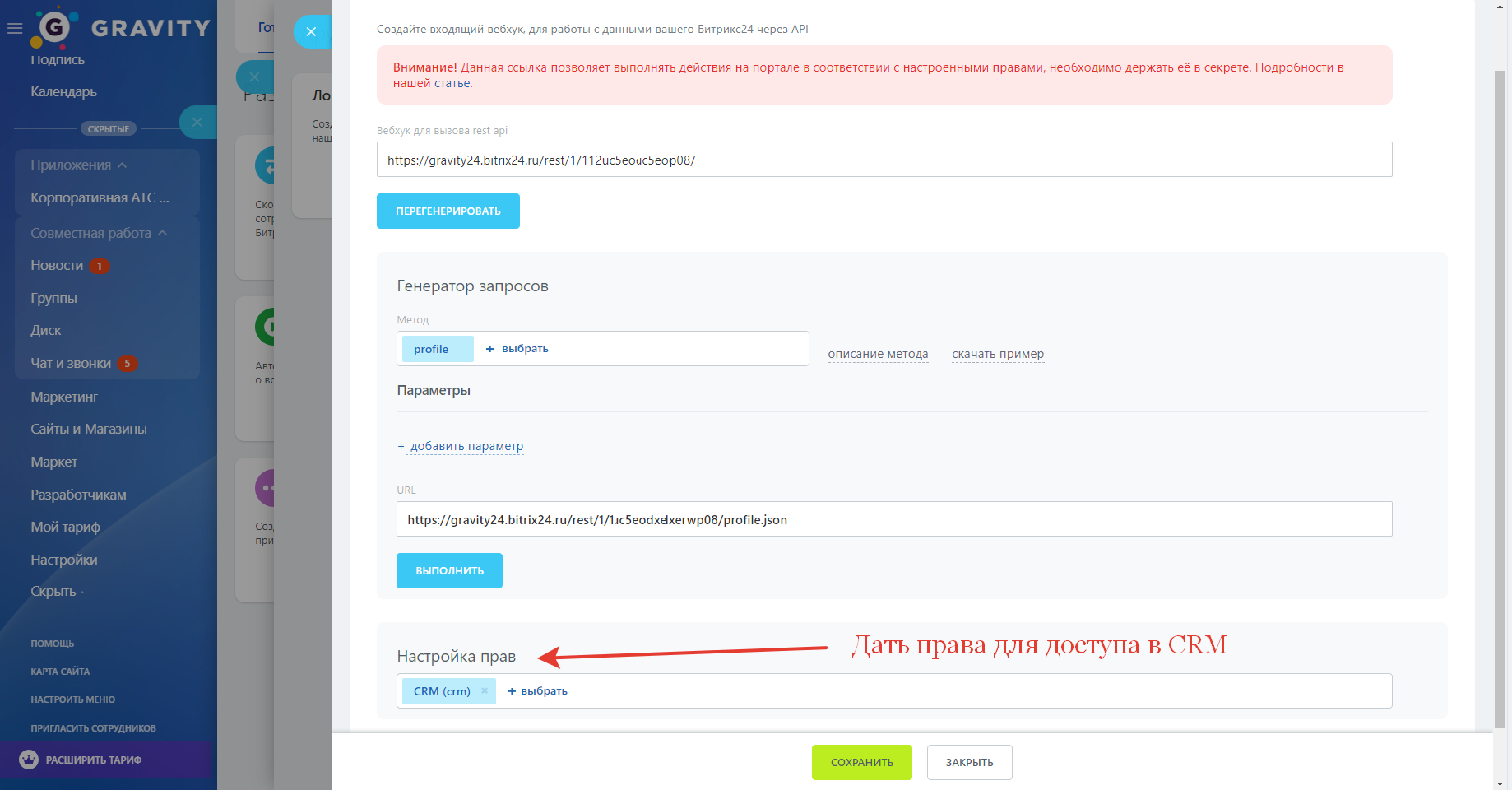The image size is (1512, 790).
Task: Click НАСТРОИТЬ МЕНЮ link
Action: [73, 699]
